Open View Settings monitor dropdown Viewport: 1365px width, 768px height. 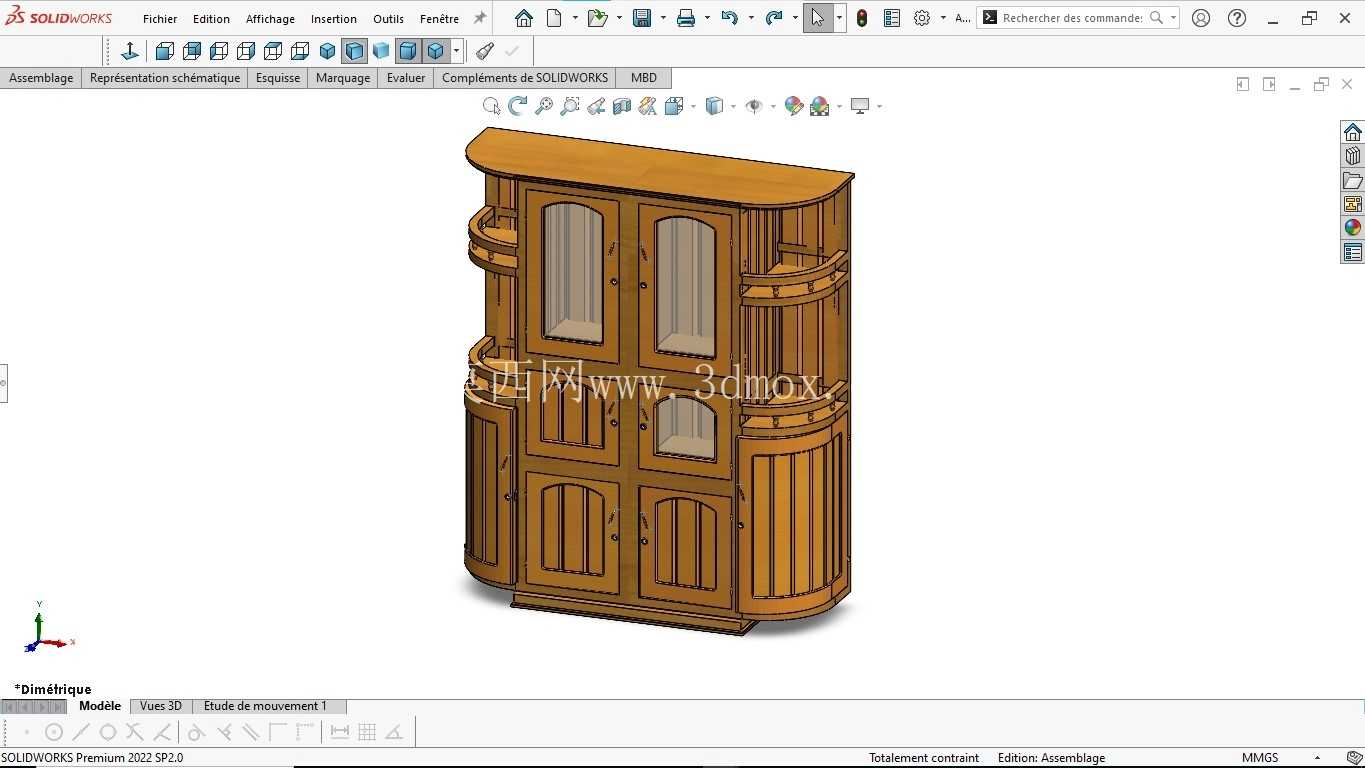(860, 106)
